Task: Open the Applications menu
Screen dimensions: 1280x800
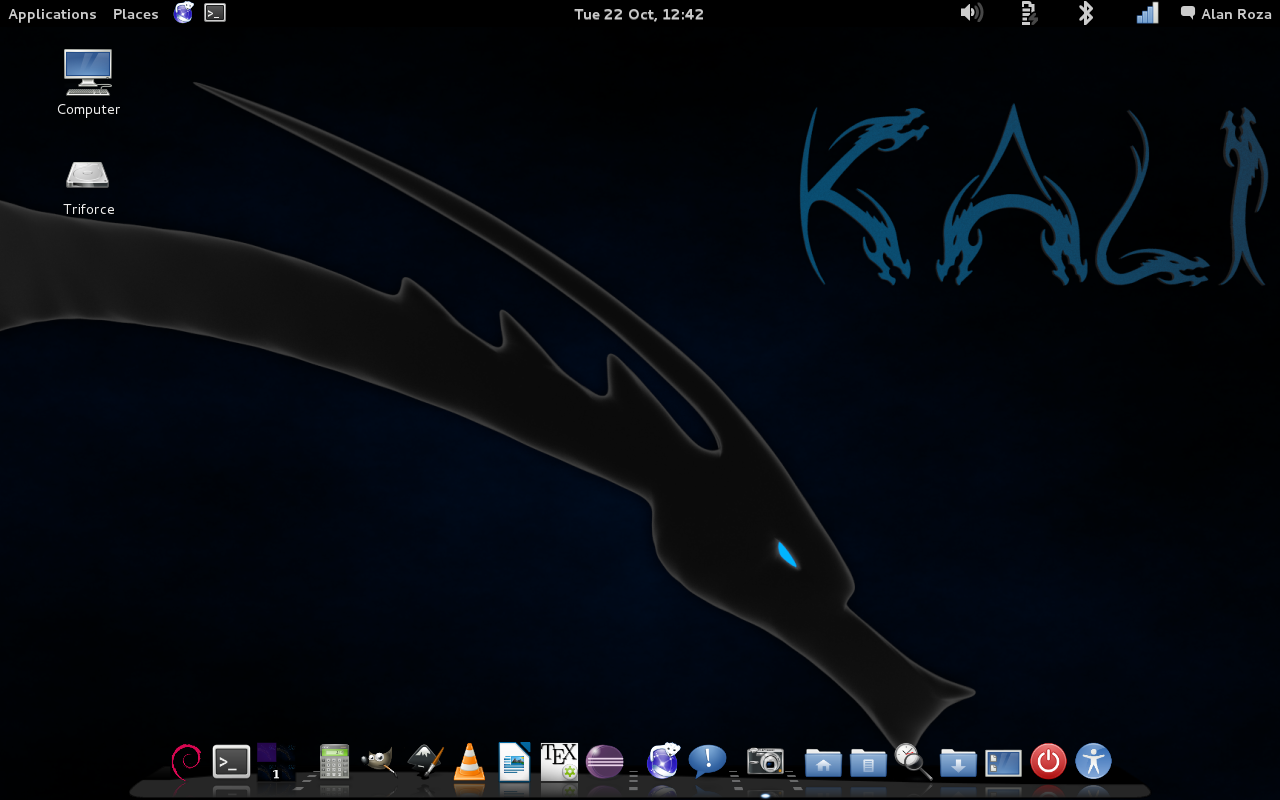Action: (52, 14)
